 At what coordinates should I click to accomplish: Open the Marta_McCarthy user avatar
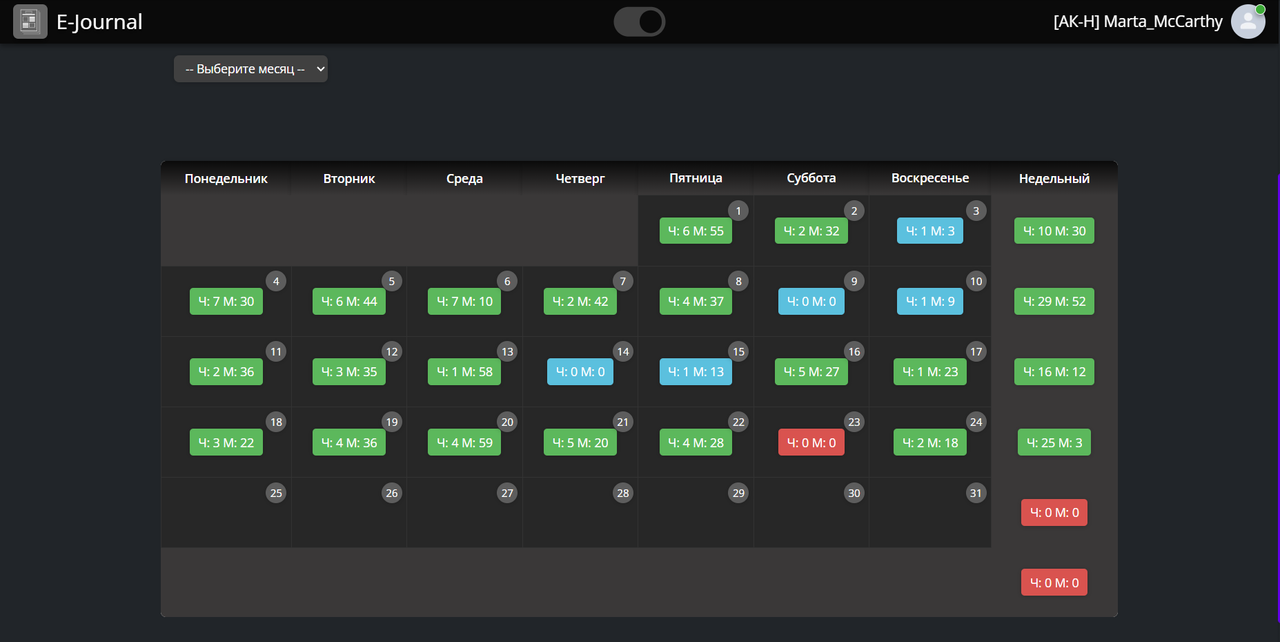click(x=1248, y=21)
